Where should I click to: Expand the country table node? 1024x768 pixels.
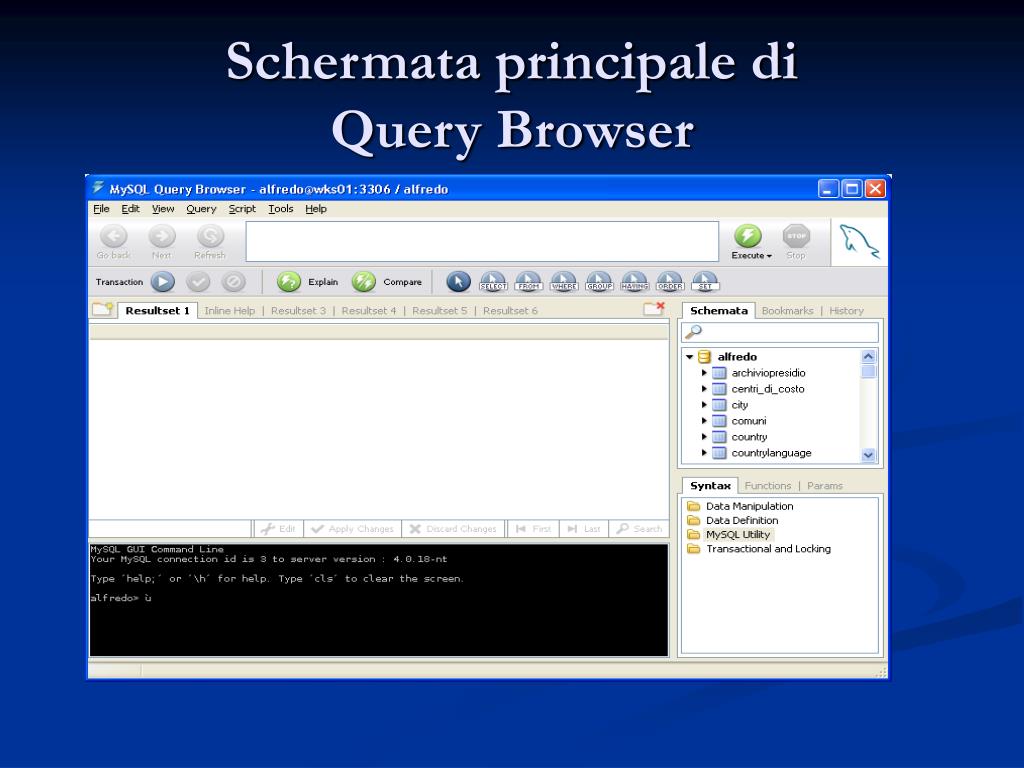pyautogui.click(x=704, y=437)
